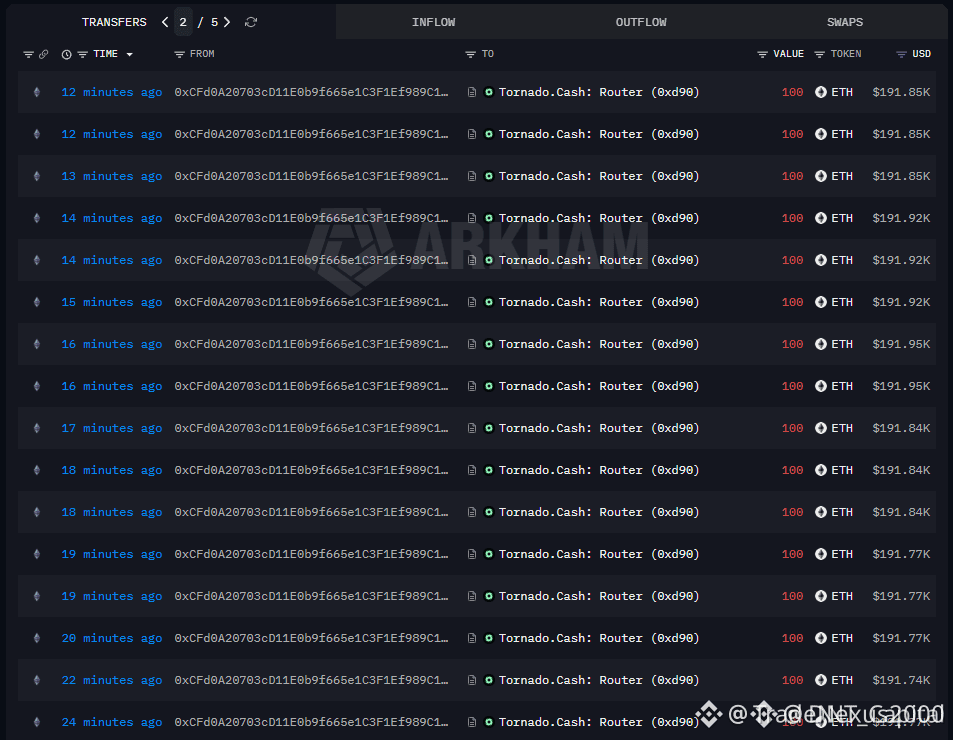Image resolution: width=953 pixels, height=740 pixels.
Task: Open the TIME column filter icon
Action: click(x=83, y=55)
